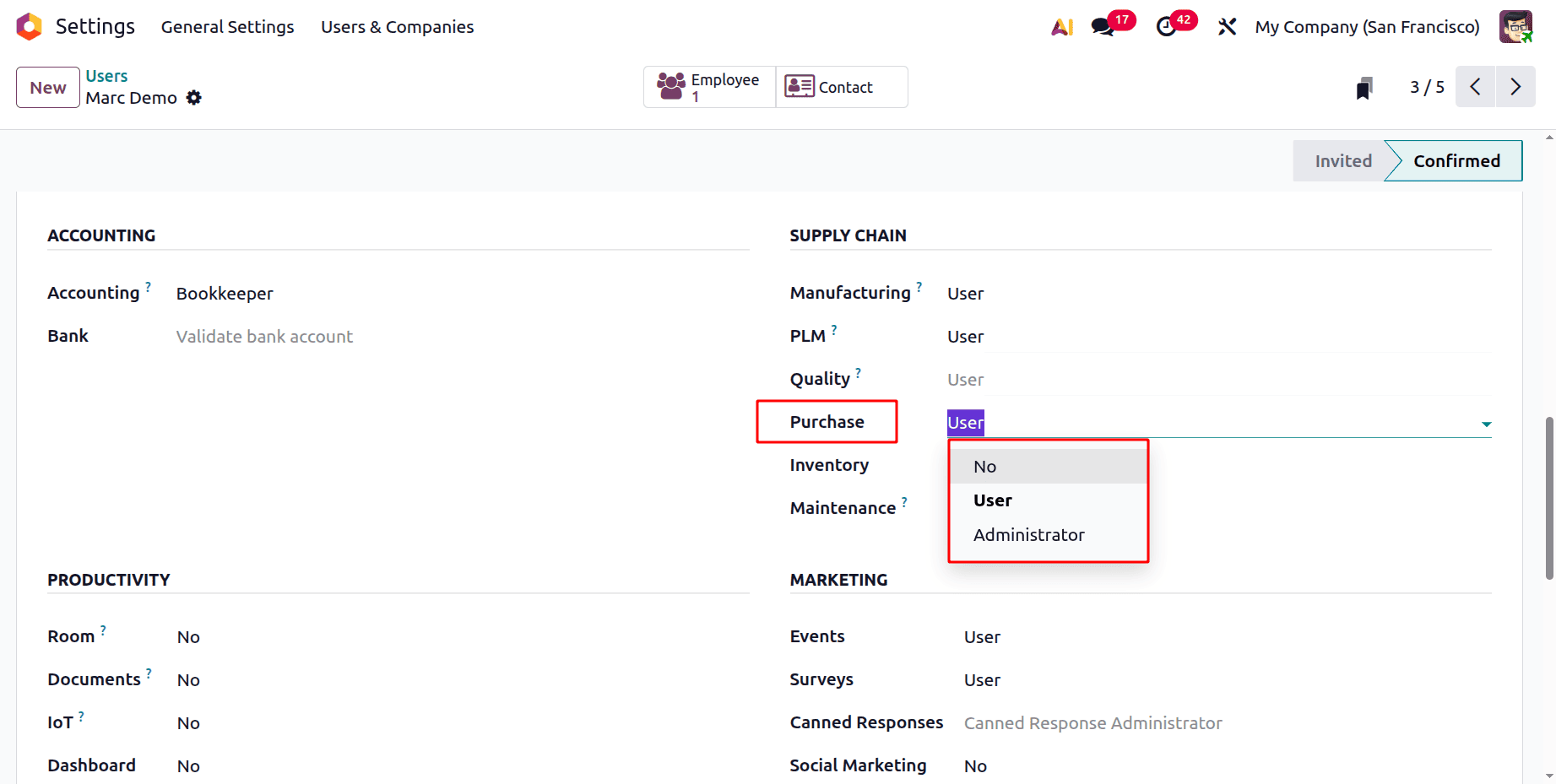Open the developer tools wrench icon
This screenshot has width=1556, height=784.
tap(1227, 26)
